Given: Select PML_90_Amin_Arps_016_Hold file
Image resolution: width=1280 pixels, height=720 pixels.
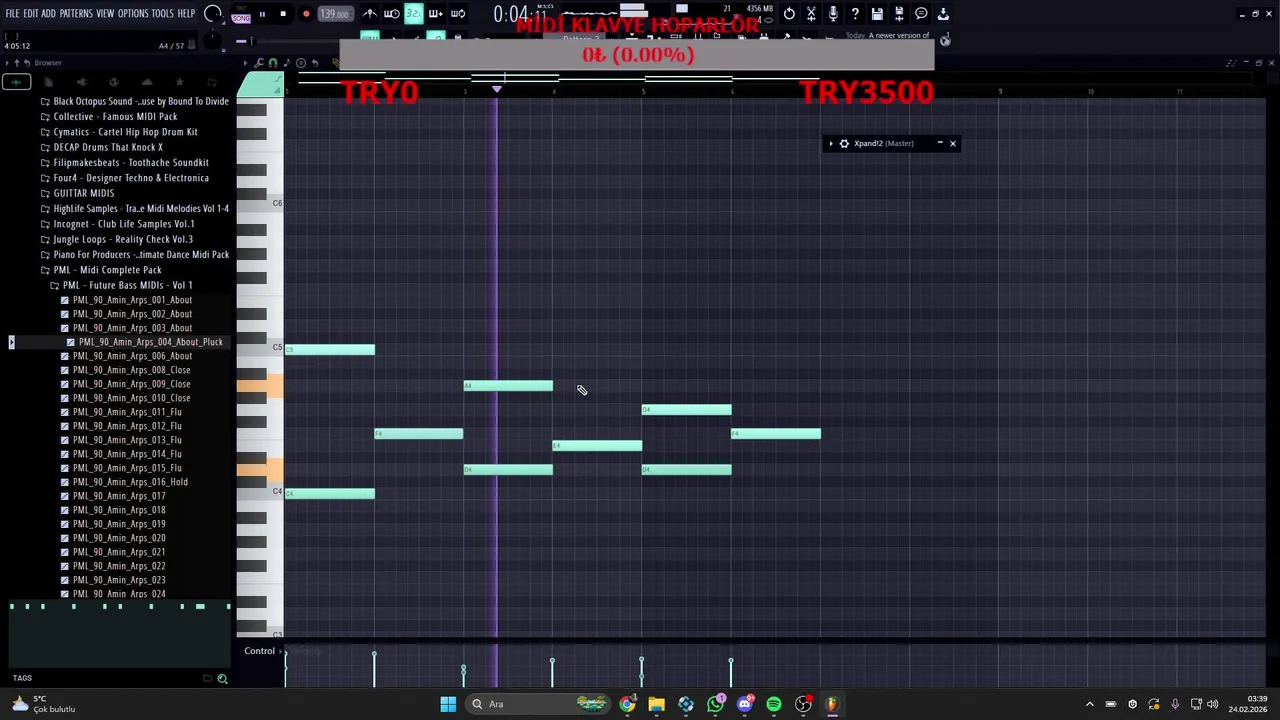Looking at the screenshot, I should pyautogui.click(x=125, y=482).
